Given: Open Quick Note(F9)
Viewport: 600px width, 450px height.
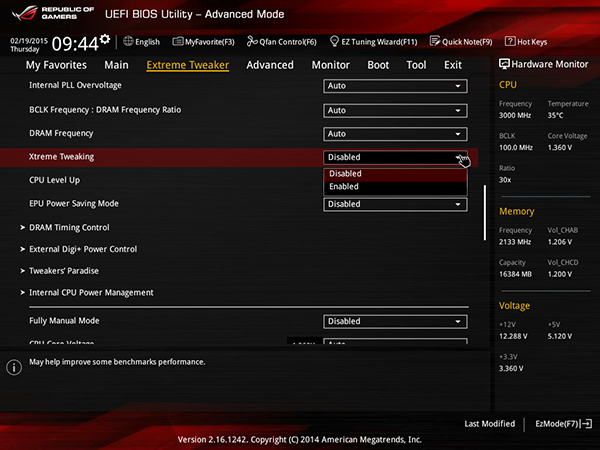Looking at the screenshot, I should (461, 41).
